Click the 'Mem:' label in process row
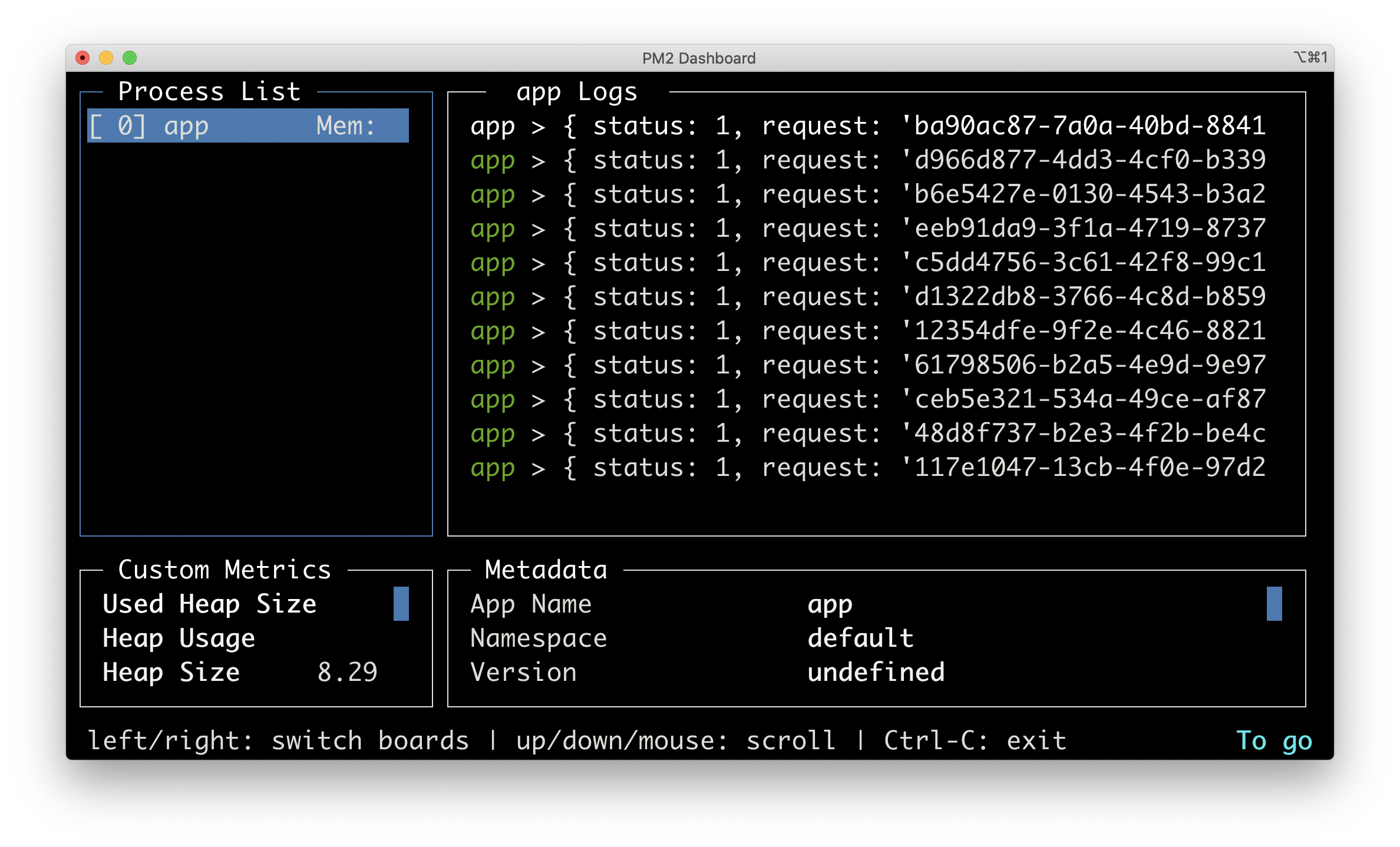 click(x=346, y=125)
